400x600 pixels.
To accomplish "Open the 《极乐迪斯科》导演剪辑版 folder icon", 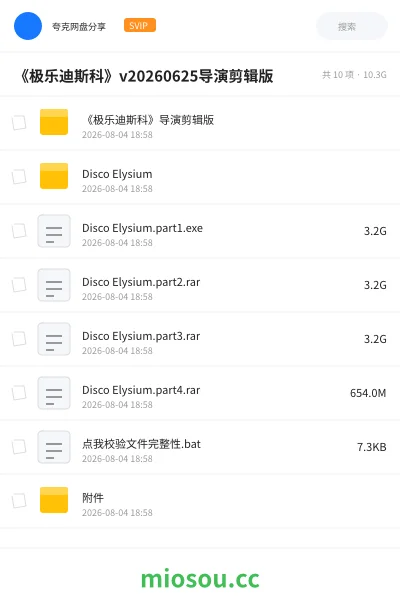I will pos(54,122).
